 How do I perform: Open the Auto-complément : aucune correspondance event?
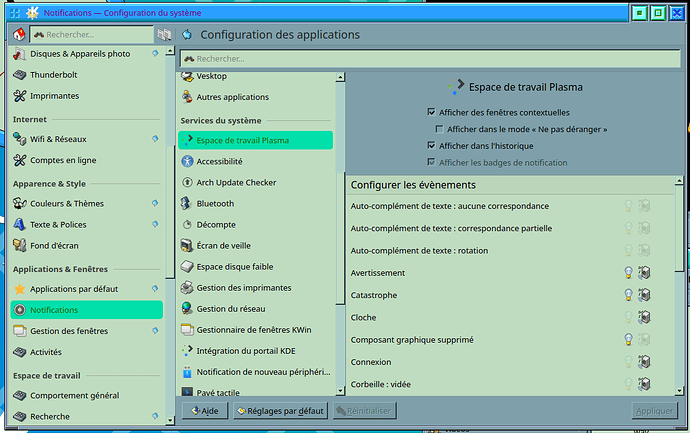(510, 206)
